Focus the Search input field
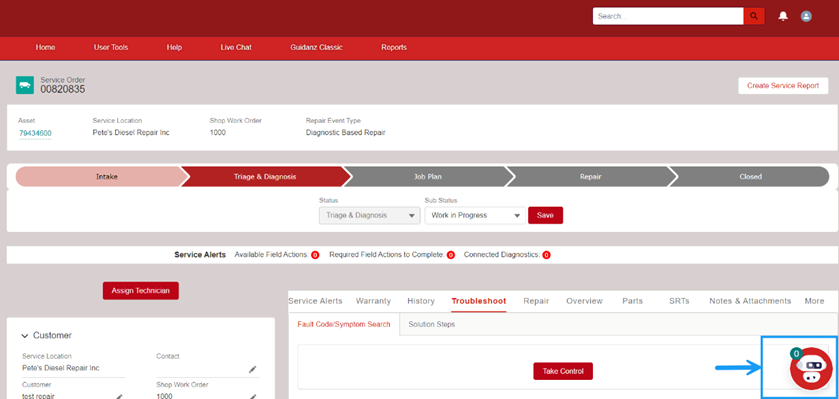 click(668, 16)
